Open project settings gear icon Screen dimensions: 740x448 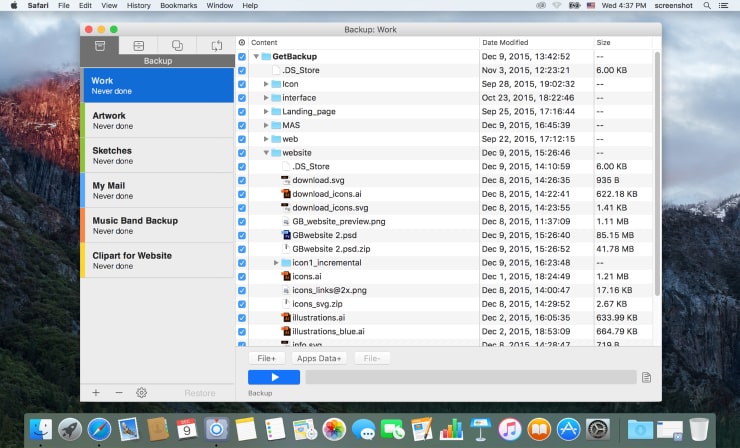(x=141, y=393)
